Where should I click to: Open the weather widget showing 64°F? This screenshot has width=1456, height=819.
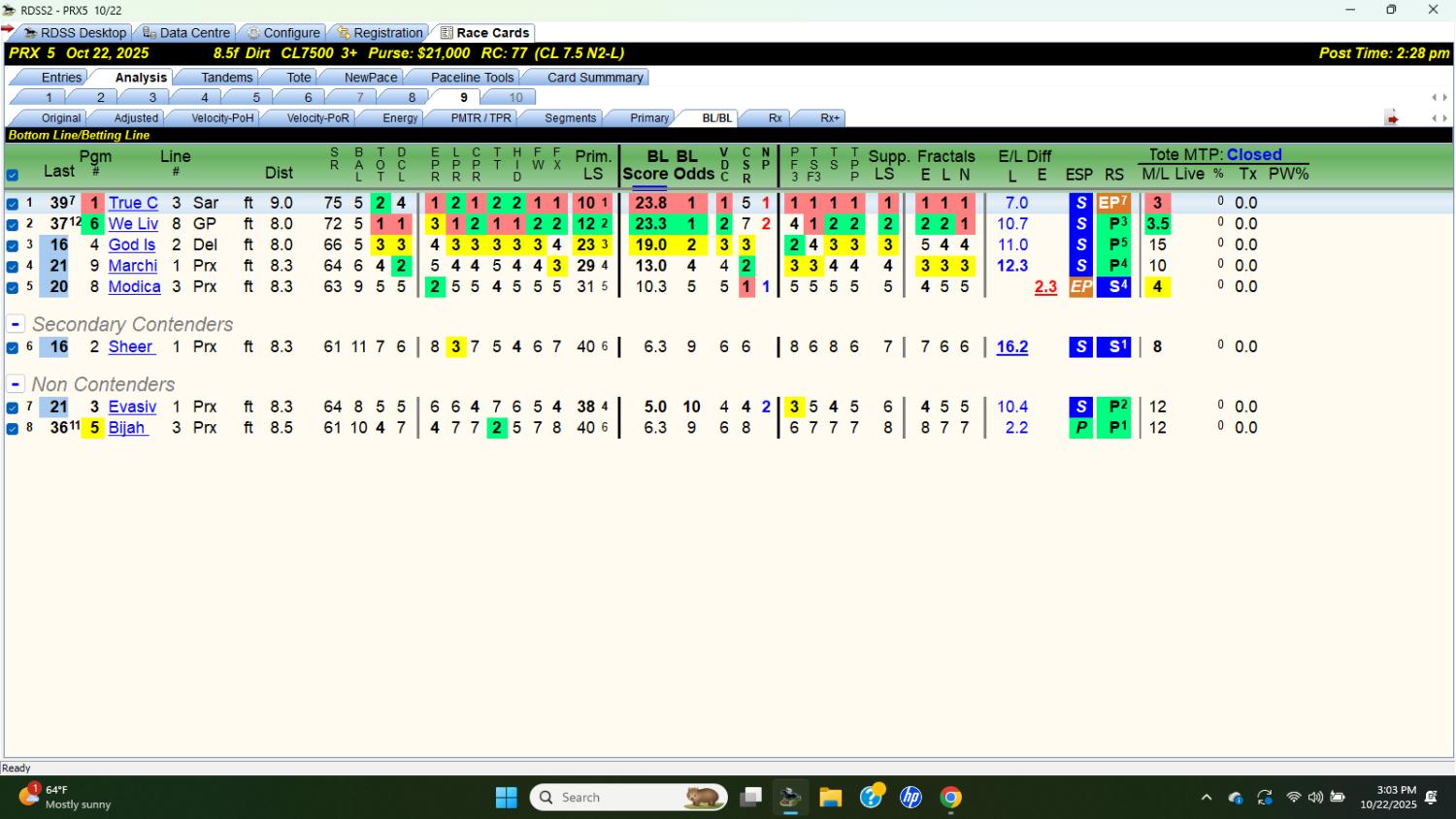64,797
